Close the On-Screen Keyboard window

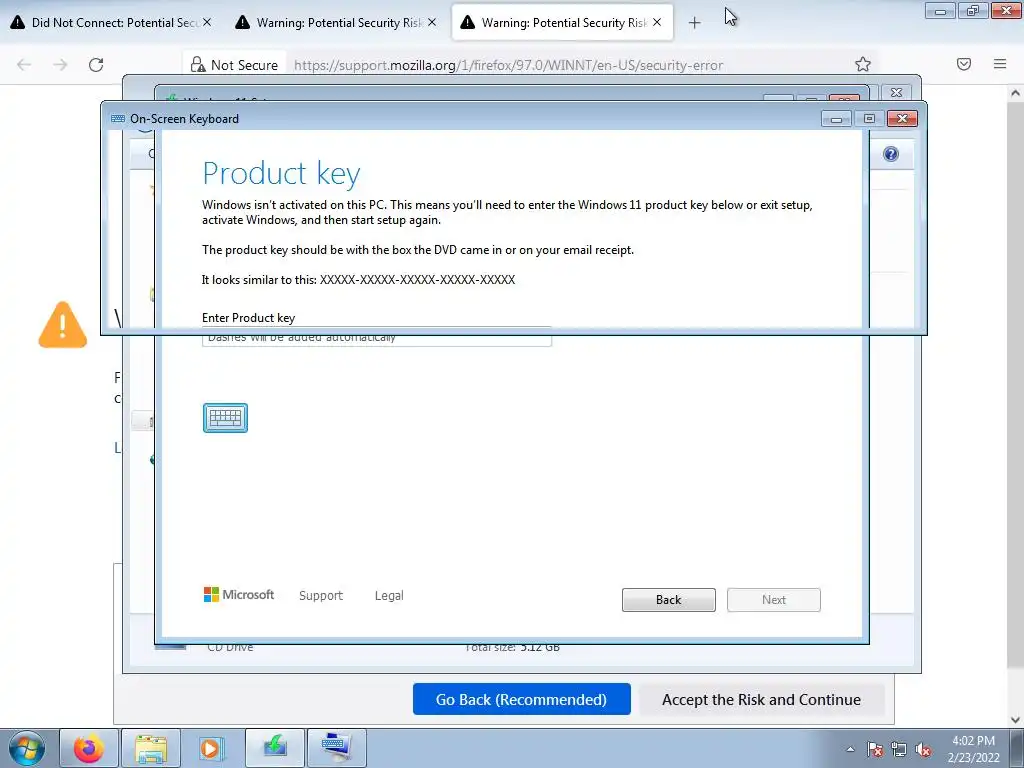pos(902,119)
